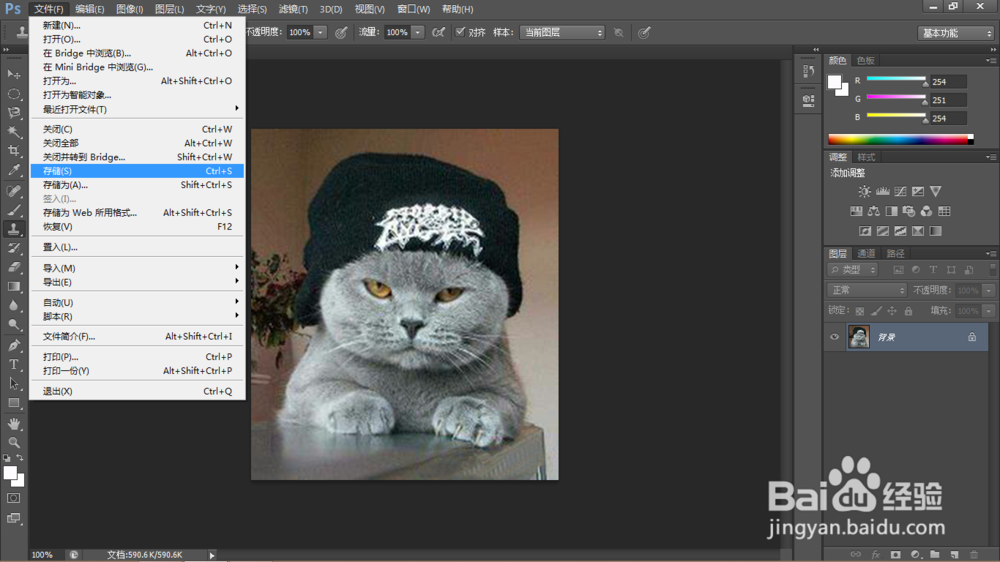Delete layer using the trash button
The height and width of the screenshot is (562, 1000).
pyautogui.click(x=974, y=554)
